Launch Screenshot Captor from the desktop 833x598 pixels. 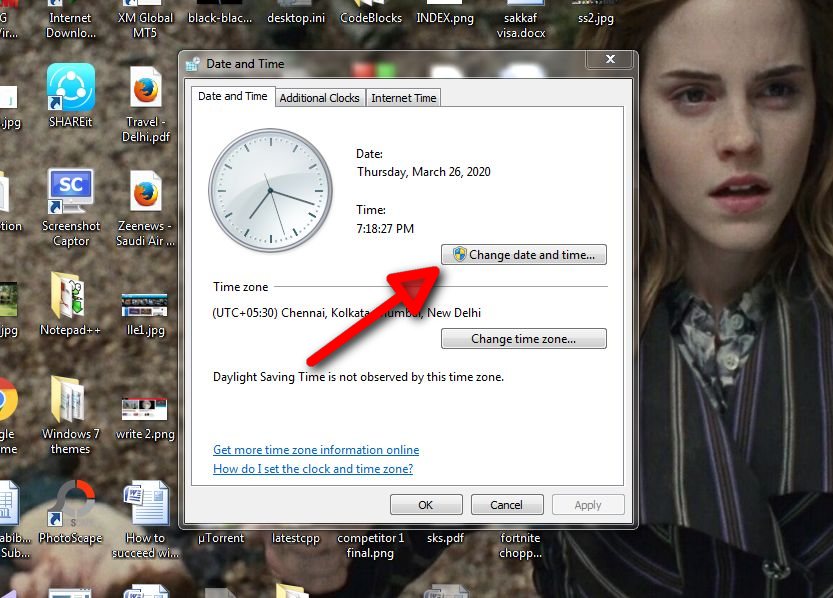click(71, 191)
